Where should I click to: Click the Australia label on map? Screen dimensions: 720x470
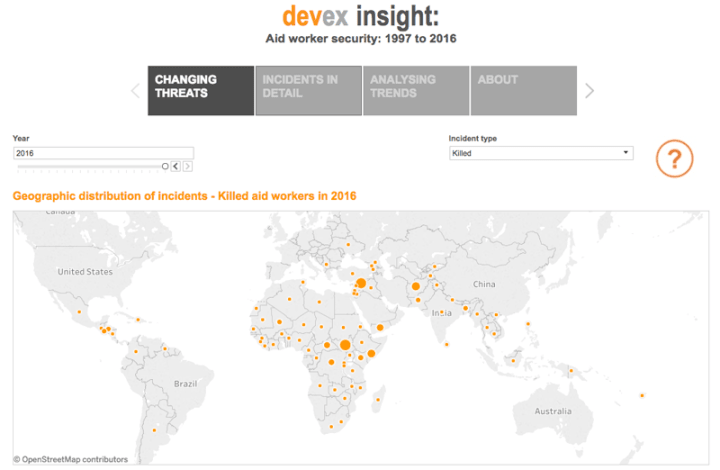553,411
